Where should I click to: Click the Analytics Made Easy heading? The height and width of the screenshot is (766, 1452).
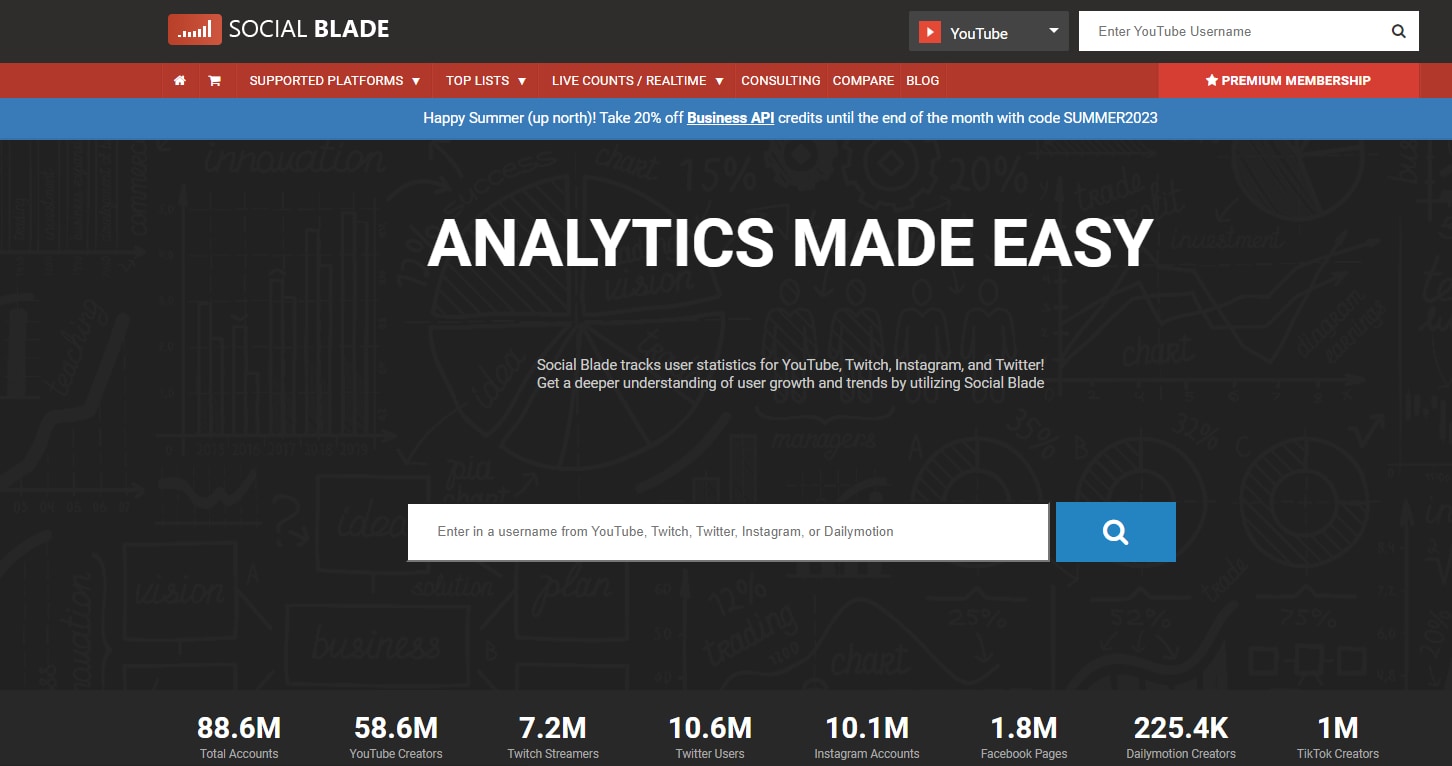[790, 243]
